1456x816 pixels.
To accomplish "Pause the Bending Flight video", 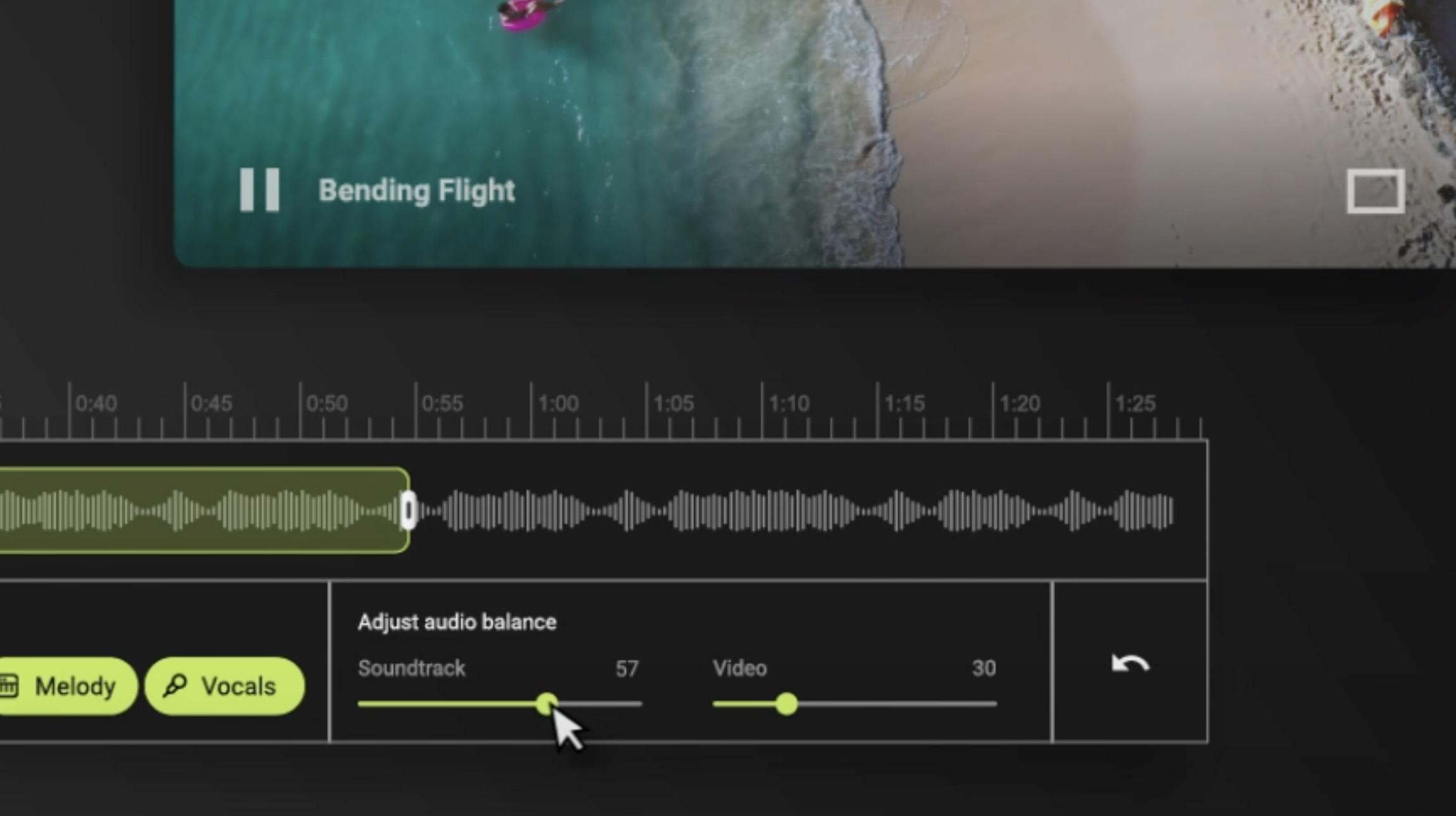I will pyautogui.click(x=259, y=190).
